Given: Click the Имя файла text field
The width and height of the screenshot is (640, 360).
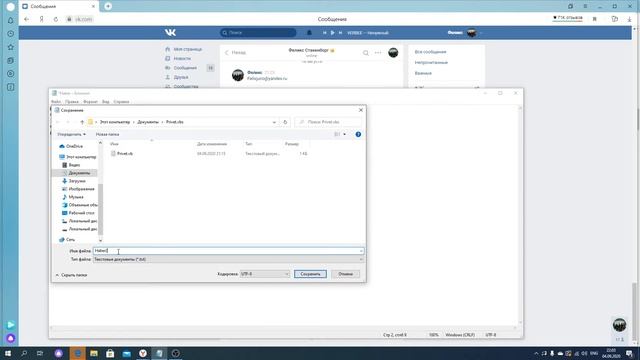Looking at the screenshot, I should click(228, 251).
